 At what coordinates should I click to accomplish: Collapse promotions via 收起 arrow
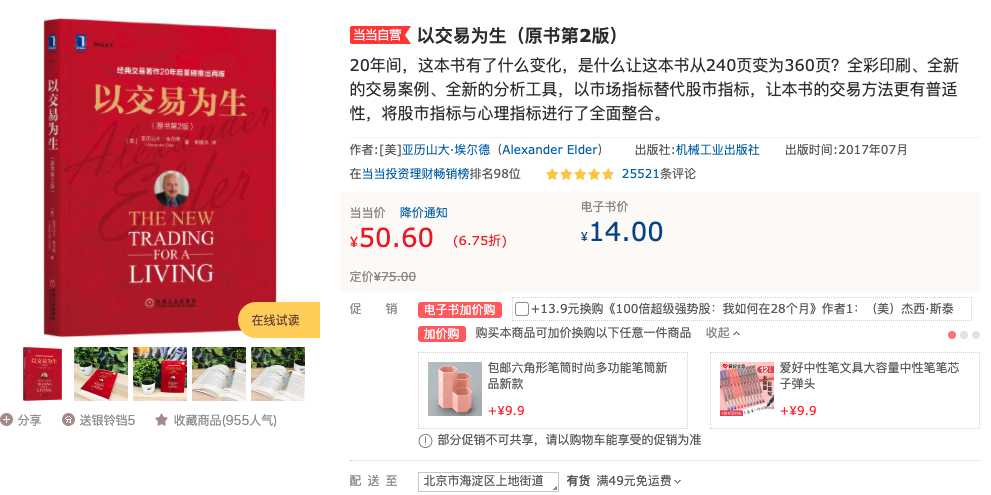pyautogui.click(x=723, y=333)
